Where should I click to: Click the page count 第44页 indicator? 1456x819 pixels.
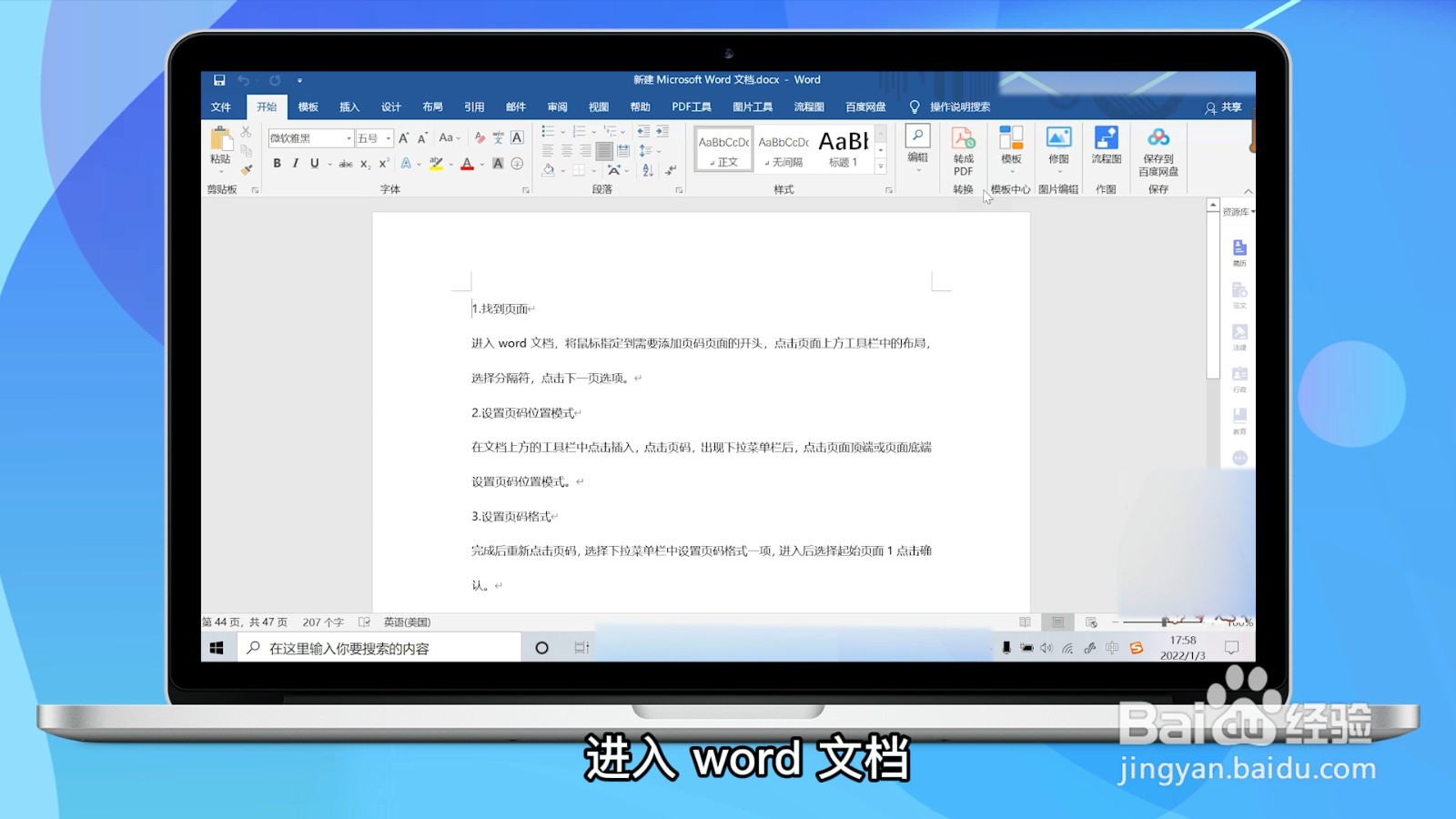point(245,622)
